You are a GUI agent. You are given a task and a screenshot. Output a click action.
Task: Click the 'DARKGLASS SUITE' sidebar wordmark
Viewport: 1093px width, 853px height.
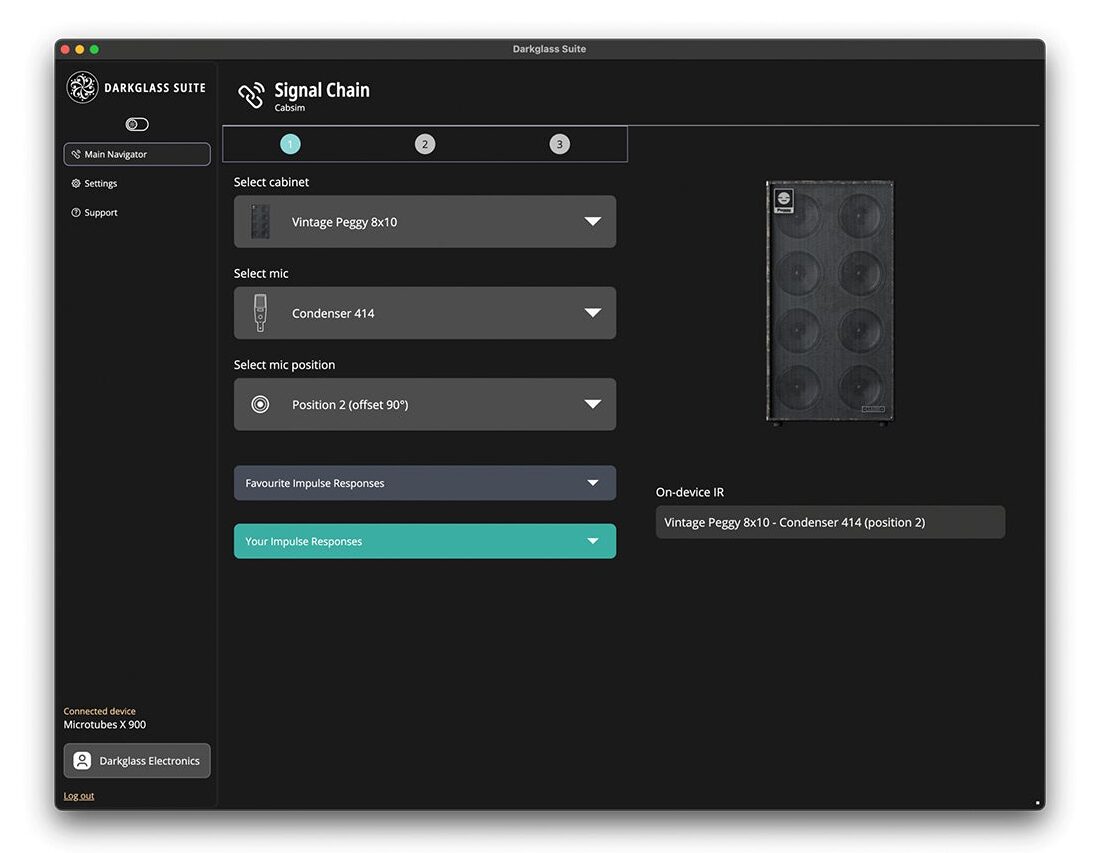pyautogui.click(x=155, y=88)
